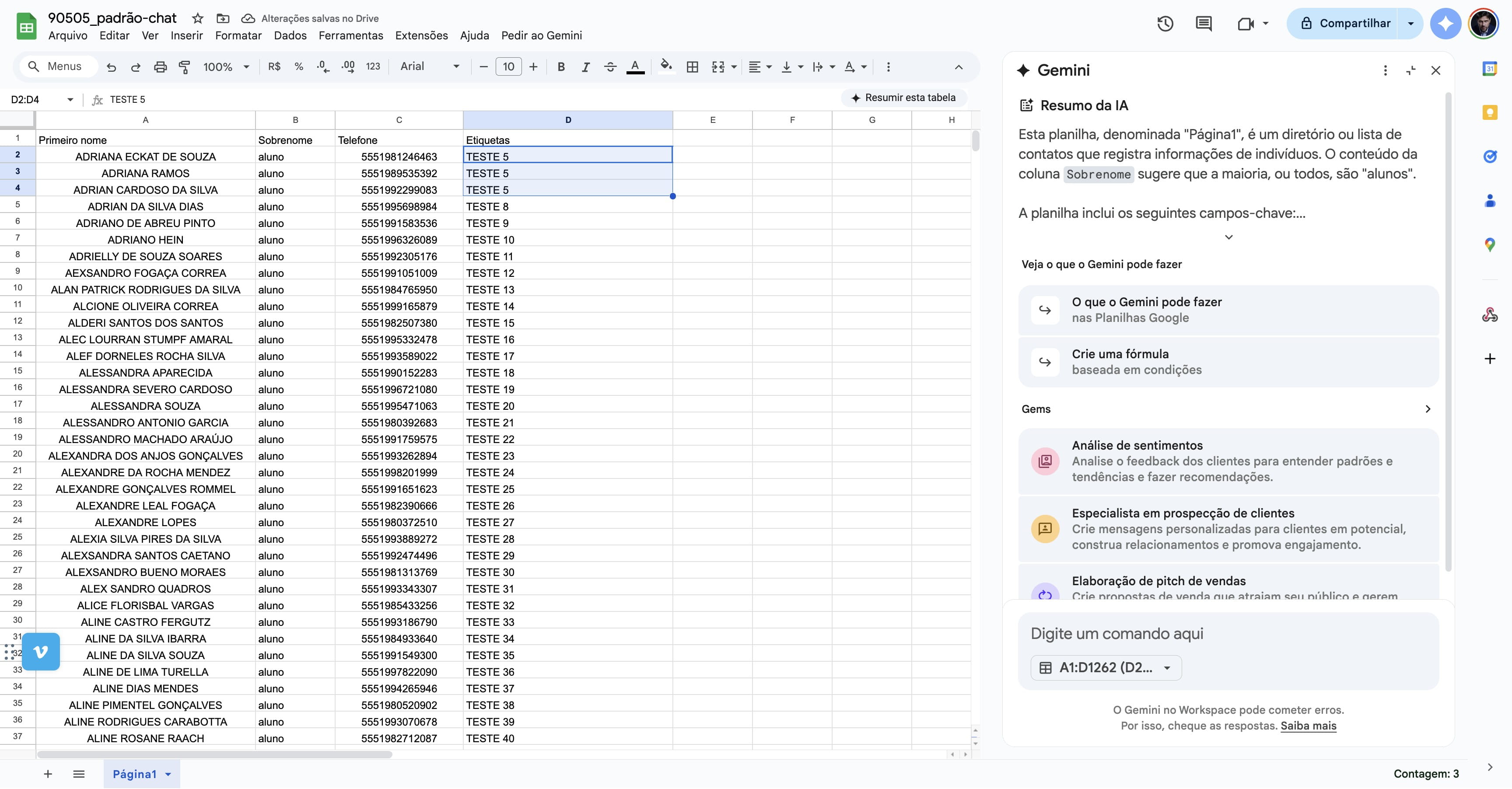Open text wrapping dropdown
This screenshot has width=1512, height=789.
pyautogui.click(x=823, y=67)
